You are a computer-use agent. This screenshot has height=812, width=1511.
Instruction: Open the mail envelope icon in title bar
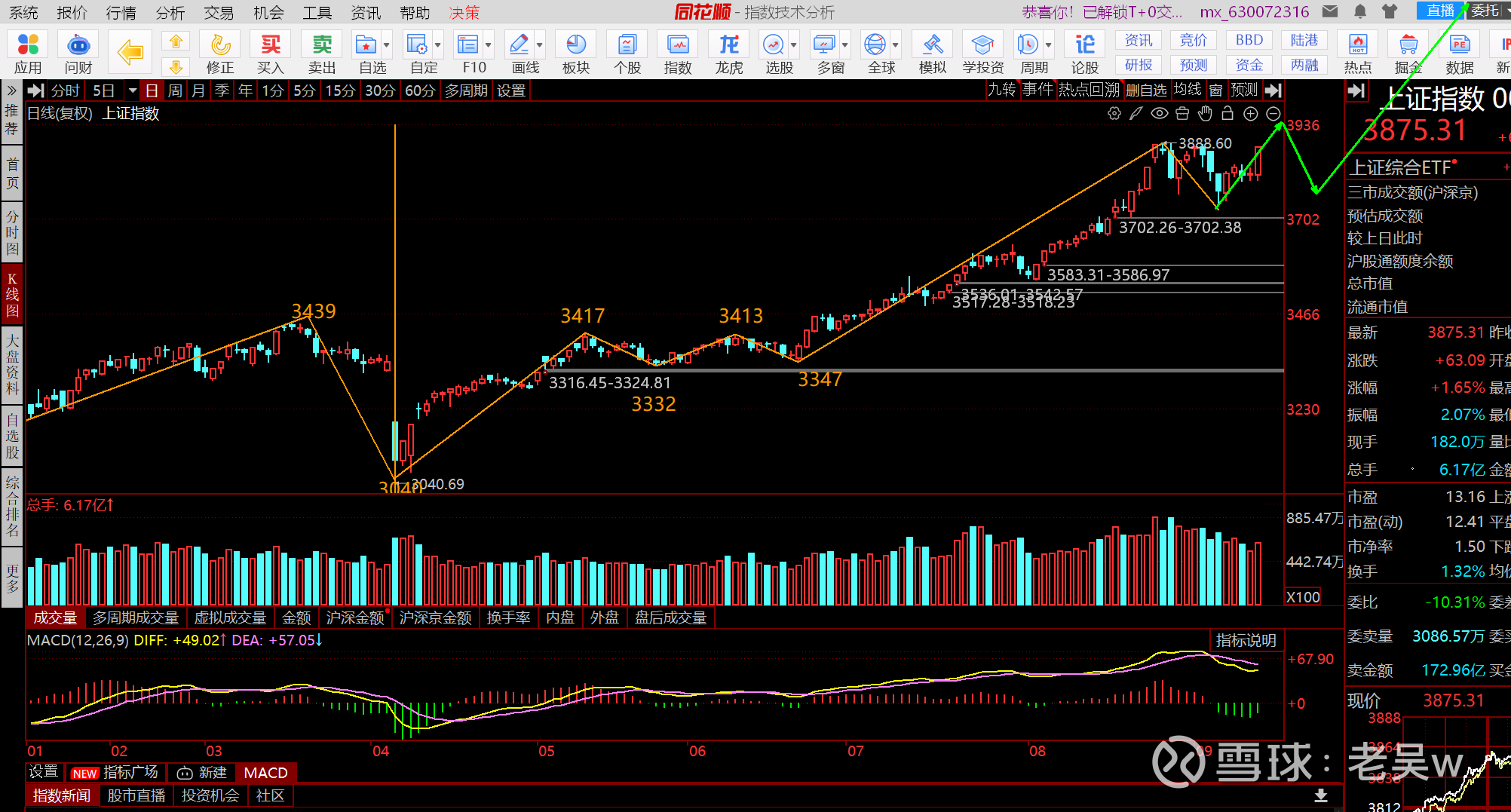1330,11
